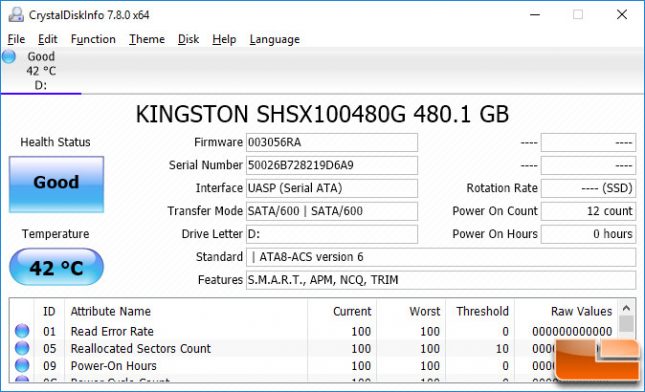Viewport: 645px width, 392px height.
Task: Click the 42 °C temperature button
Action: (x=56, y=267)
